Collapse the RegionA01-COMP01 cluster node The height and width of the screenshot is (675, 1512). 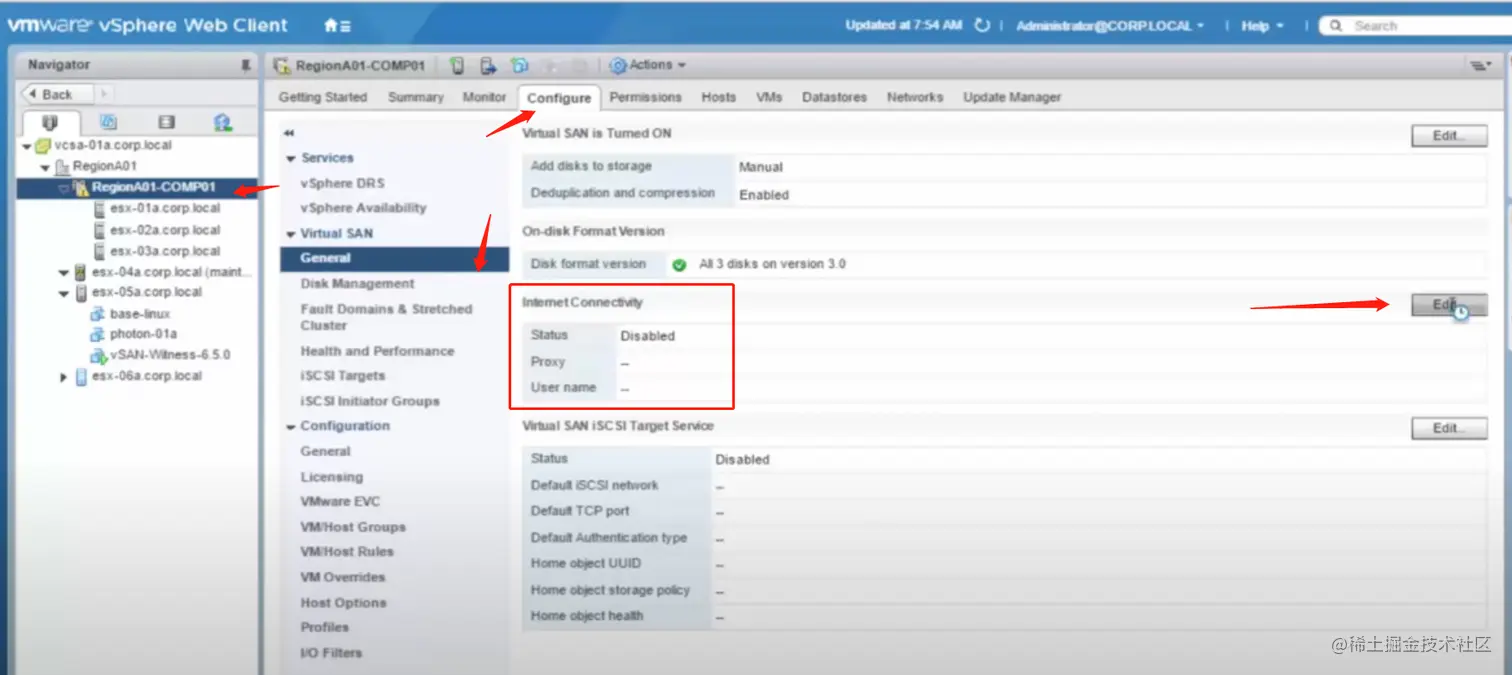click(63, 188)
